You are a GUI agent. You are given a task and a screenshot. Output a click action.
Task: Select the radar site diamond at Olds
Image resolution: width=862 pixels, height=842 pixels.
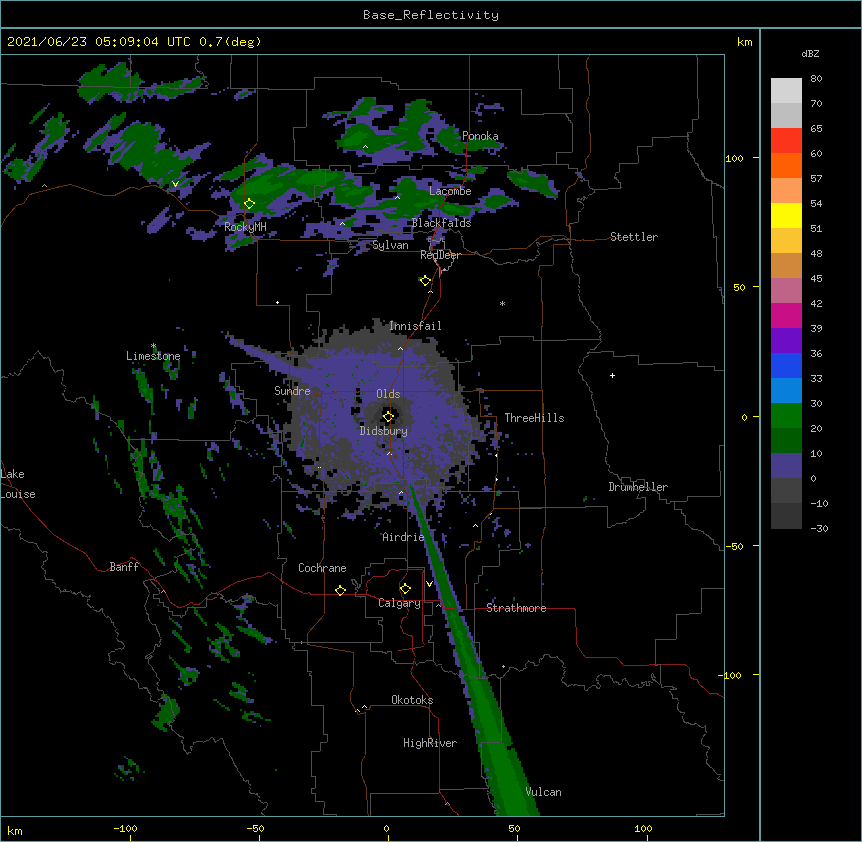(x=389, y=416)
